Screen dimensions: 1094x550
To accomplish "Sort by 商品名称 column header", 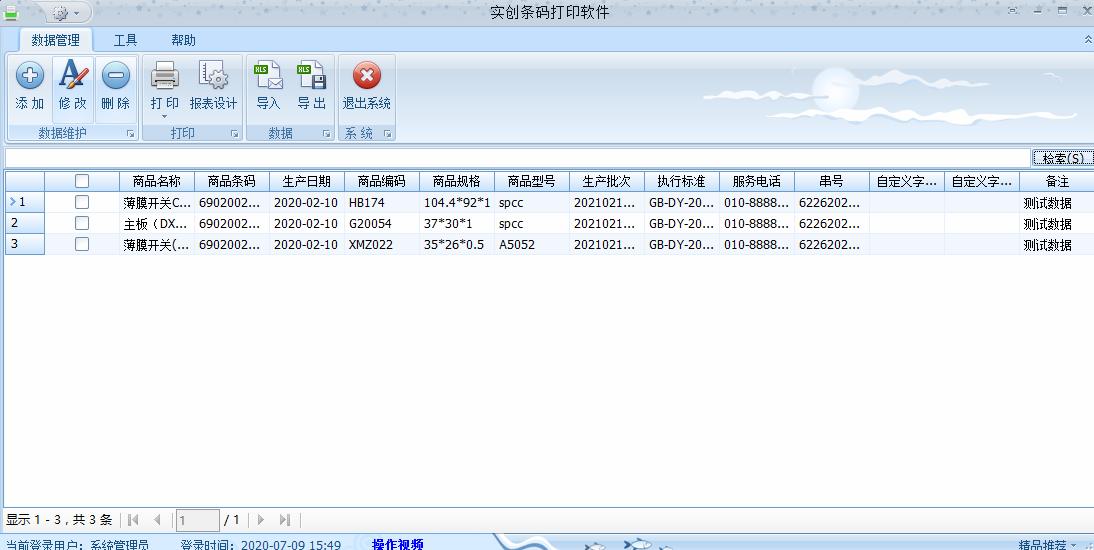I will click(x=157, y=181).
